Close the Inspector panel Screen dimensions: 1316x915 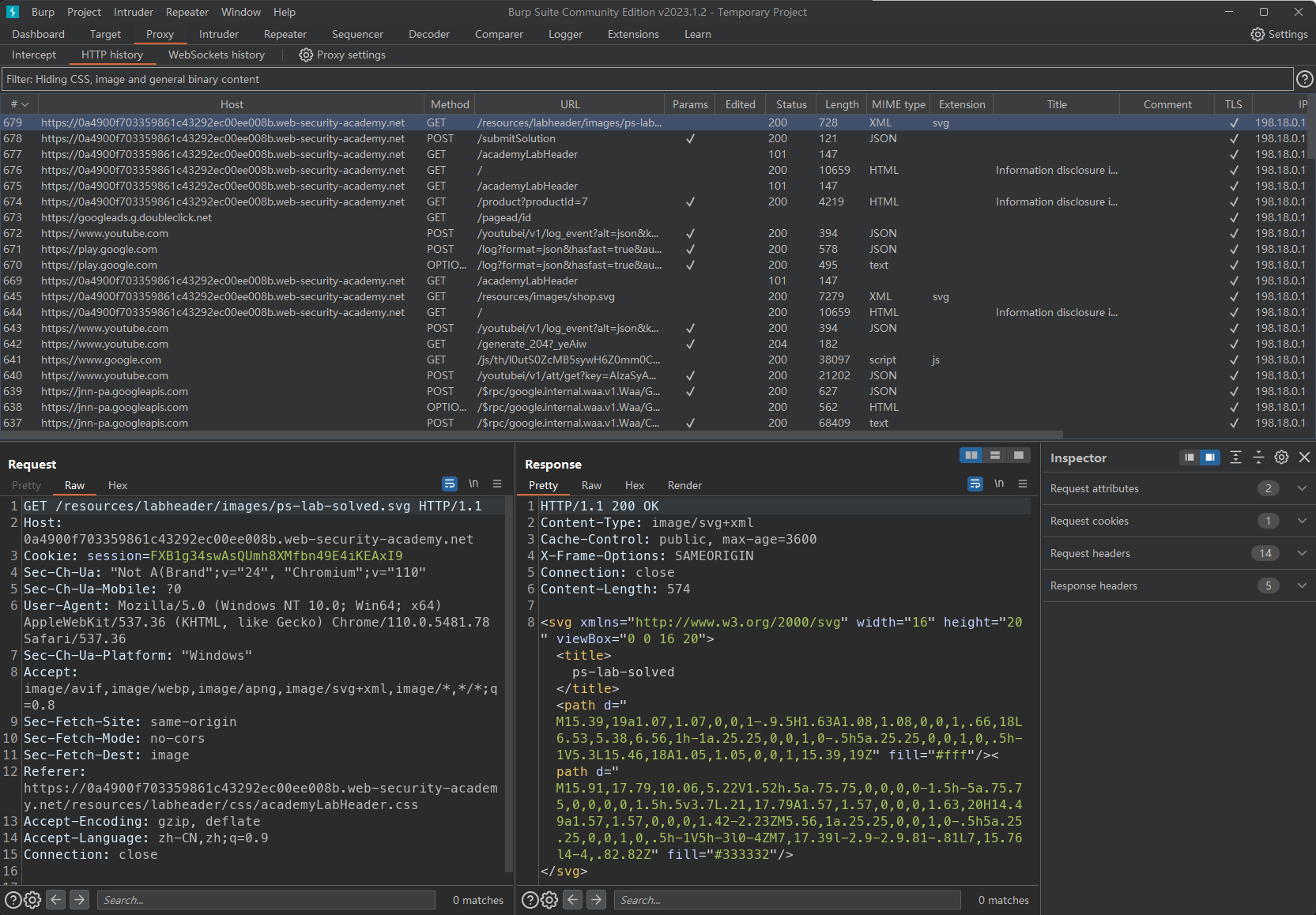click(x=1305, y=457)
